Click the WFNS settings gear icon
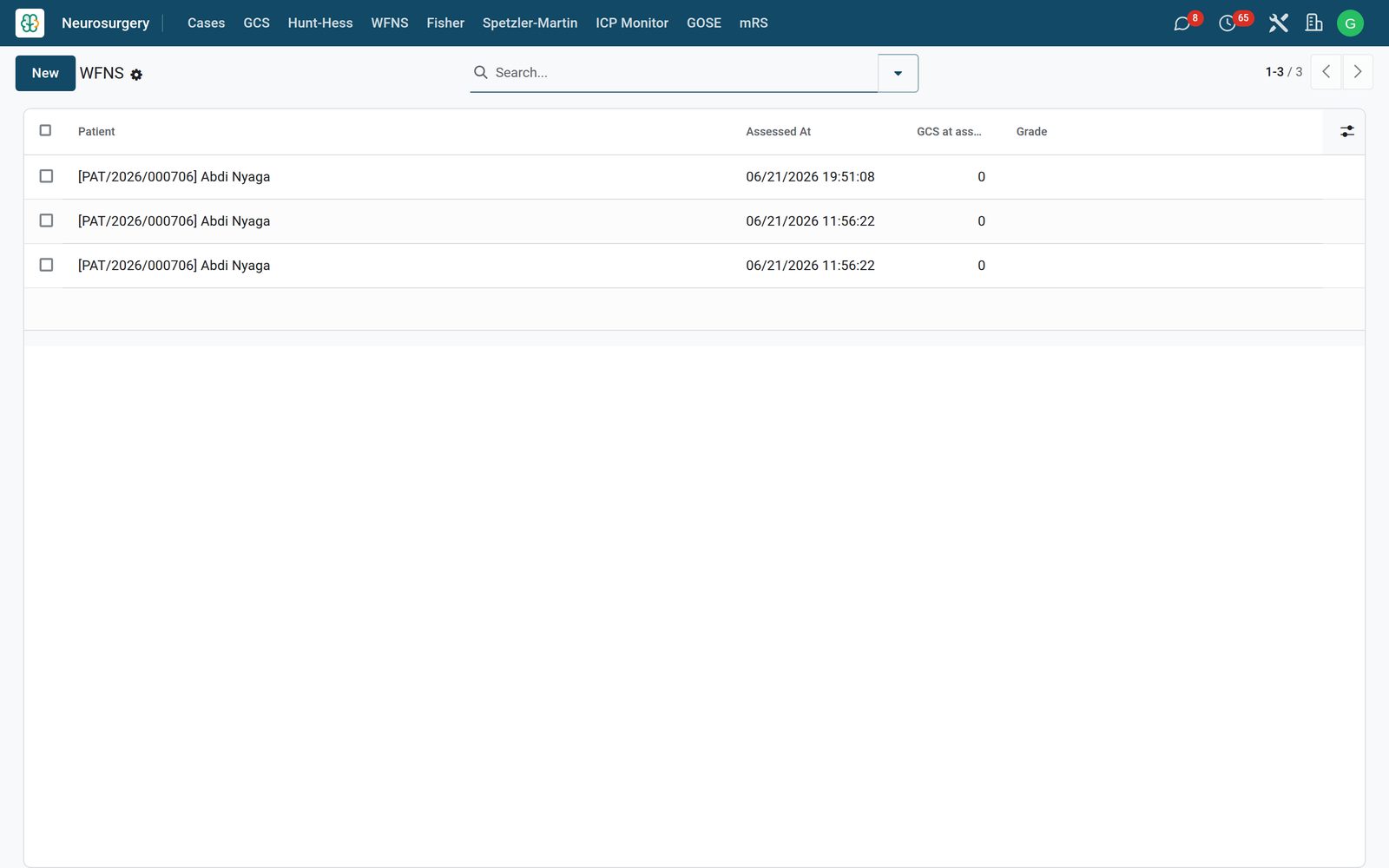Viewport: 1389px width, 868px height. (136, 75)
